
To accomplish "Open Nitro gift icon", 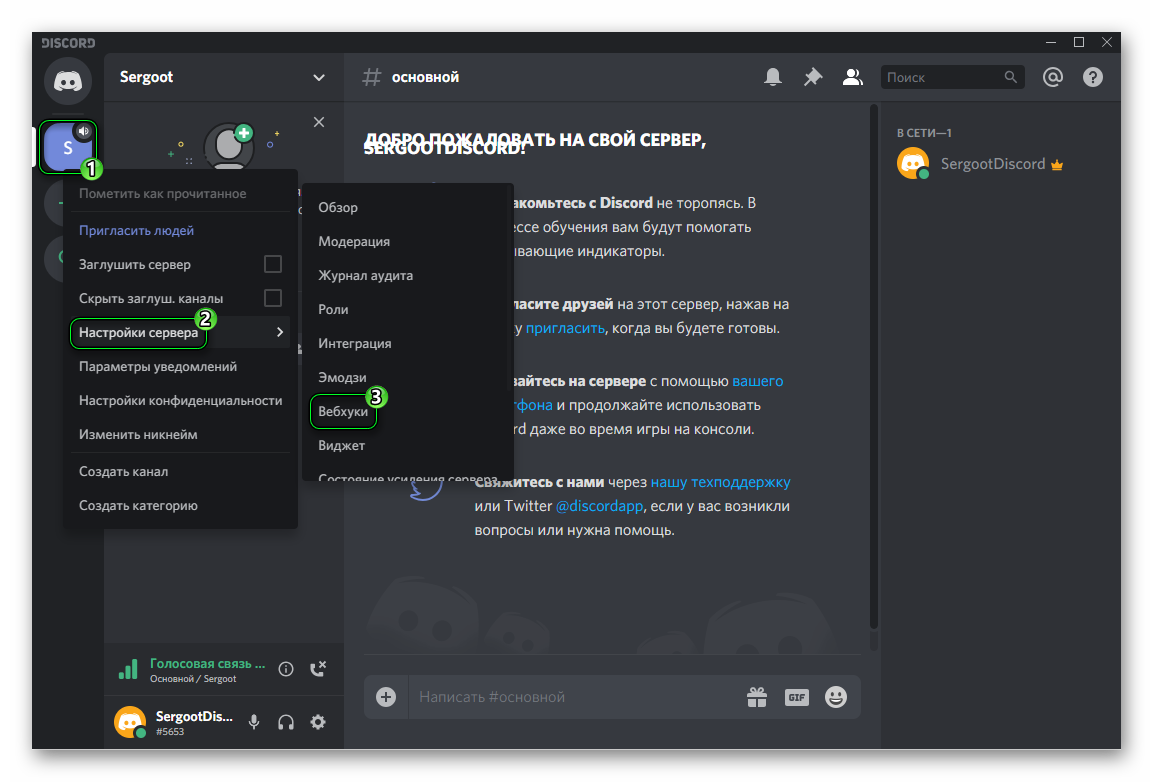I will click(757, 697).
